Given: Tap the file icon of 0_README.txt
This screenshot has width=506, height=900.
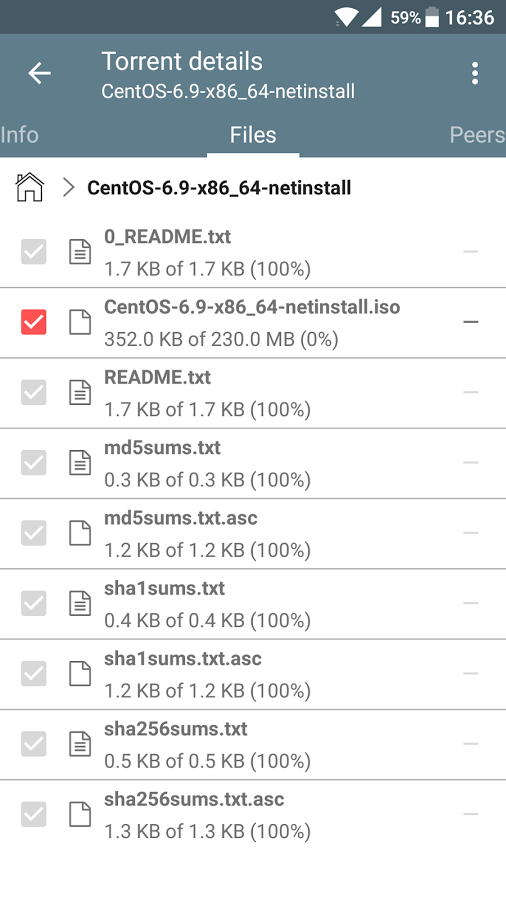Looking at the screenshot, I should click(80, 252).
